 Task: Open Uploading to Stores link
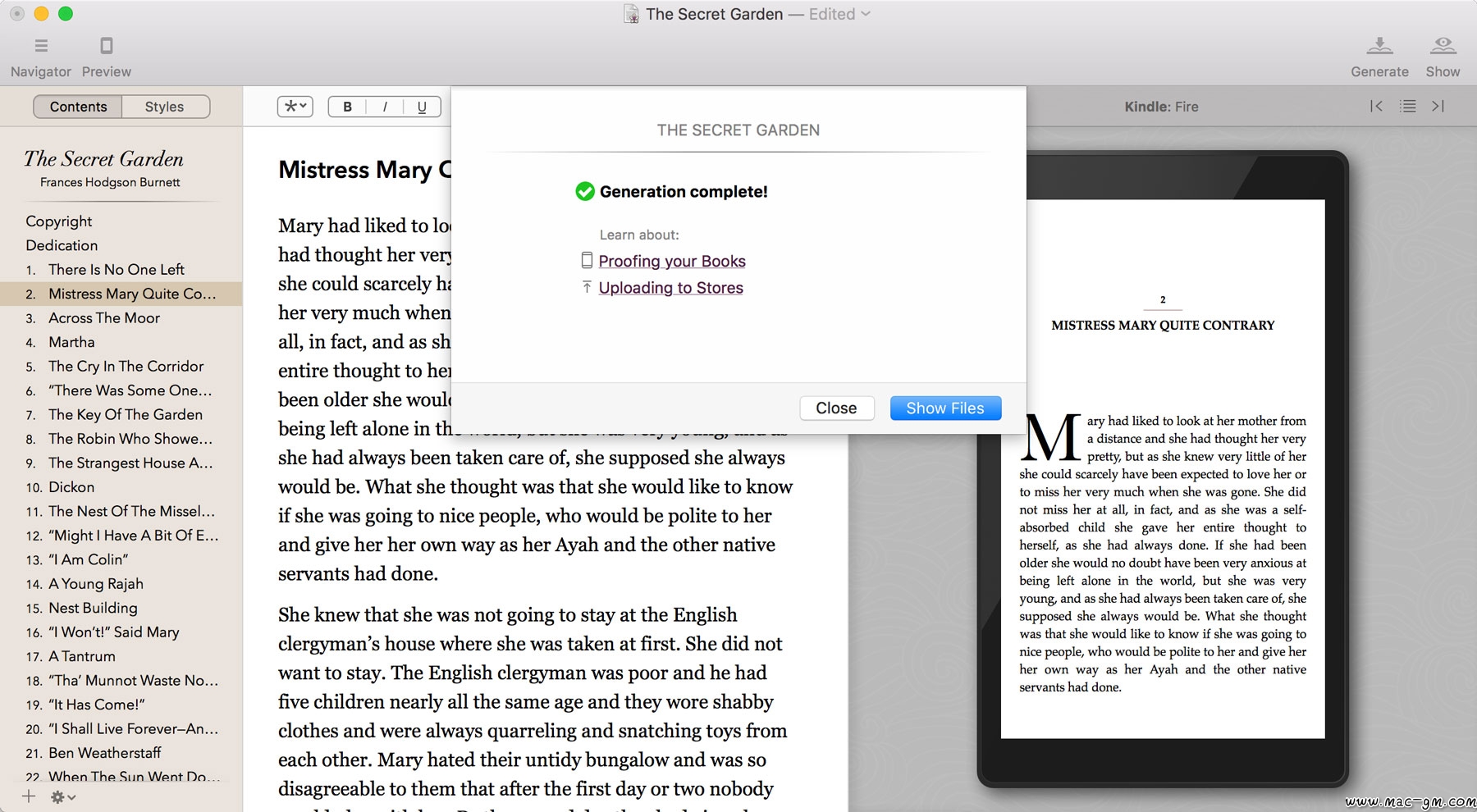pyautogui.click(x=670, y=288)
